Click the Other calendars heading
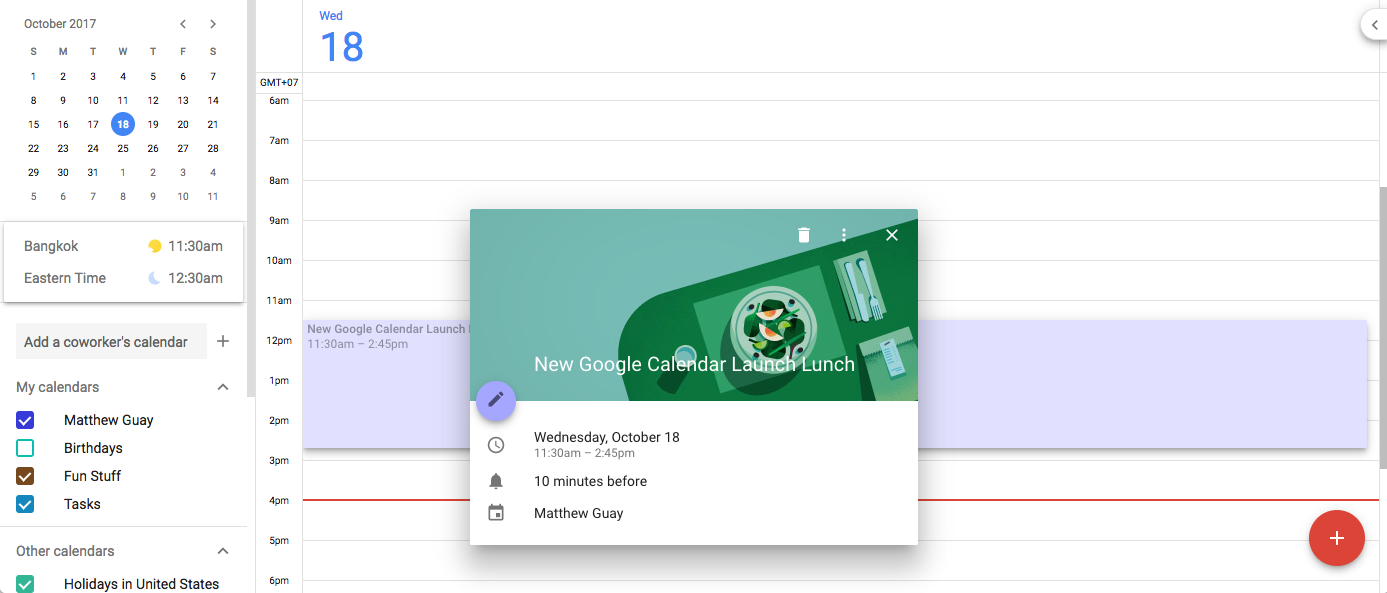 [65, 551]
